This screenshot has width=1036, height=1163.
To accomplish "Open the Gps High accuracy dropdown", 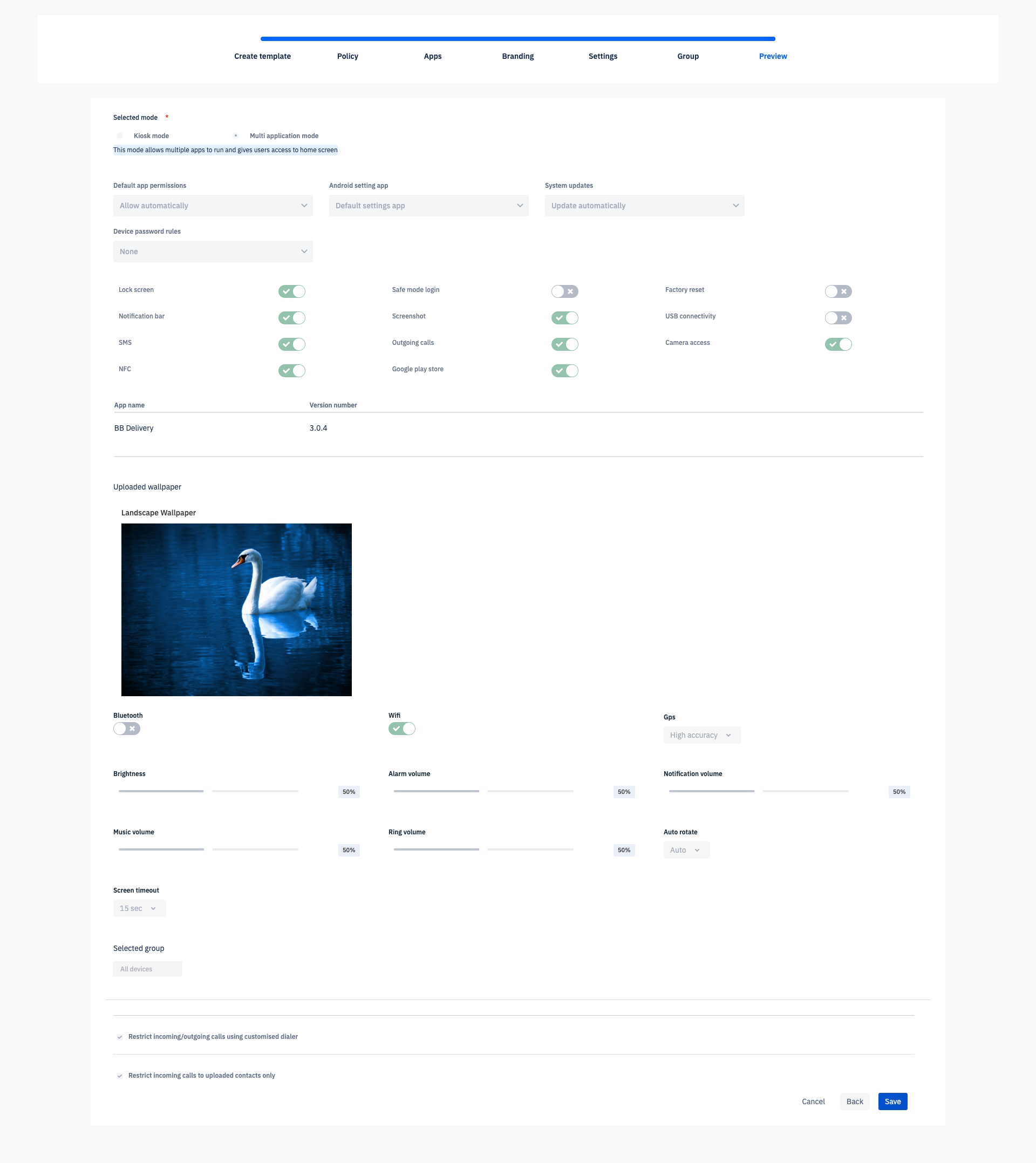I will 701,735.
